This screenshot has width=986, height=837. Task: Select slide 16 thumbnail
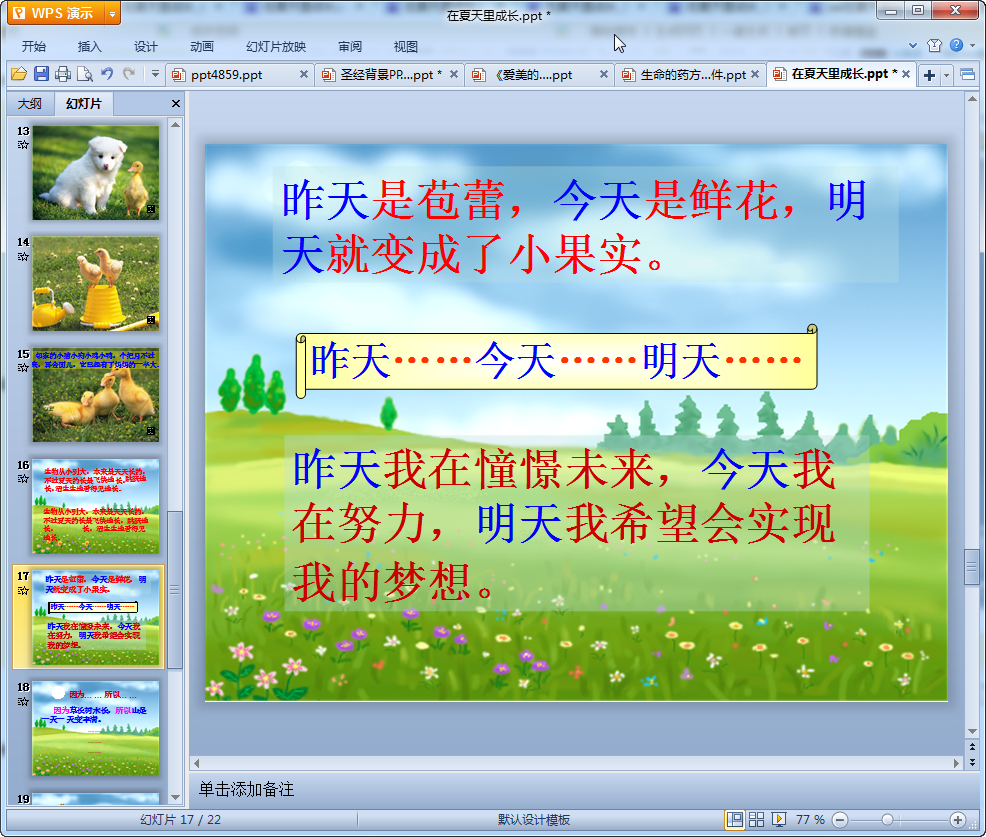96,506
